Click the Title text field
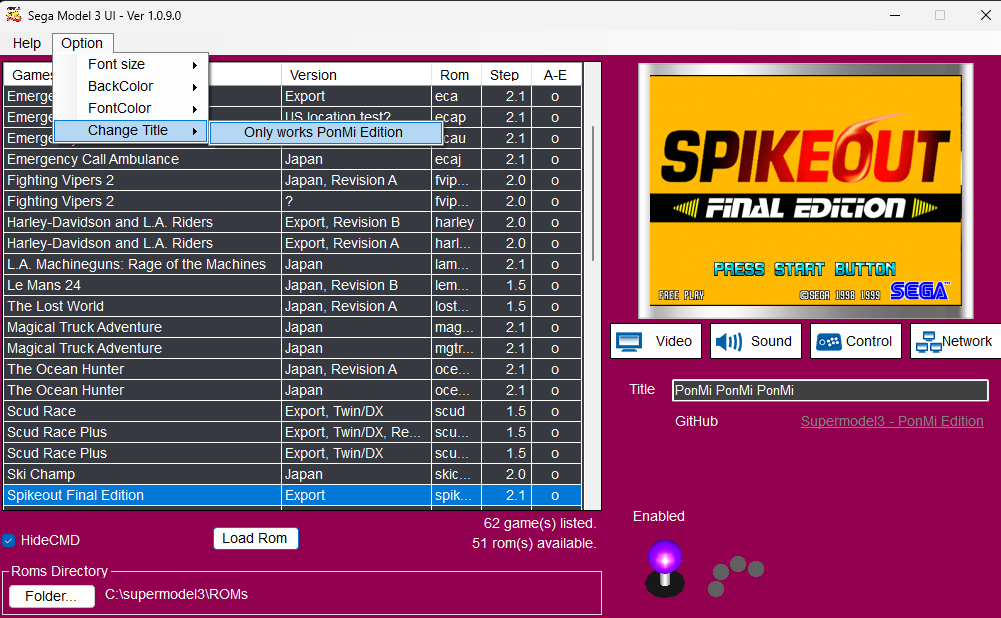The width and height of the screenshot is (1001, 618). pos(830,390)
